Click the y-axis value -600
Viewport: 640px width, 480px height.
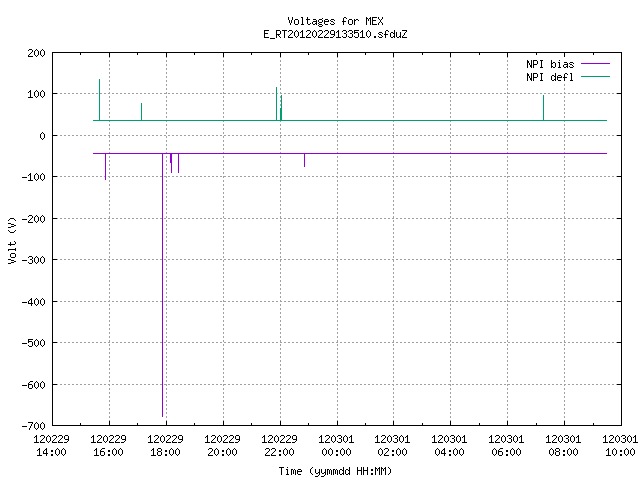(x=33, y=384)
